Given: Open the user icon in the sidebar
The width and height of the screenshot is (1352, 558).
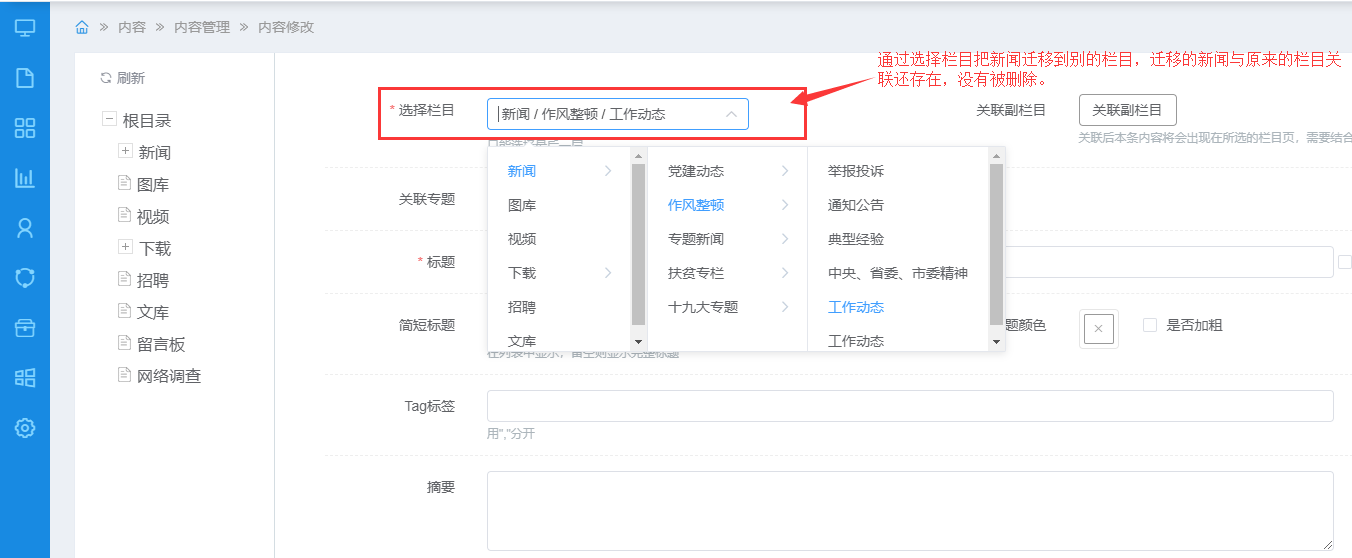Looking at the screenshot, I should (25, 228).
